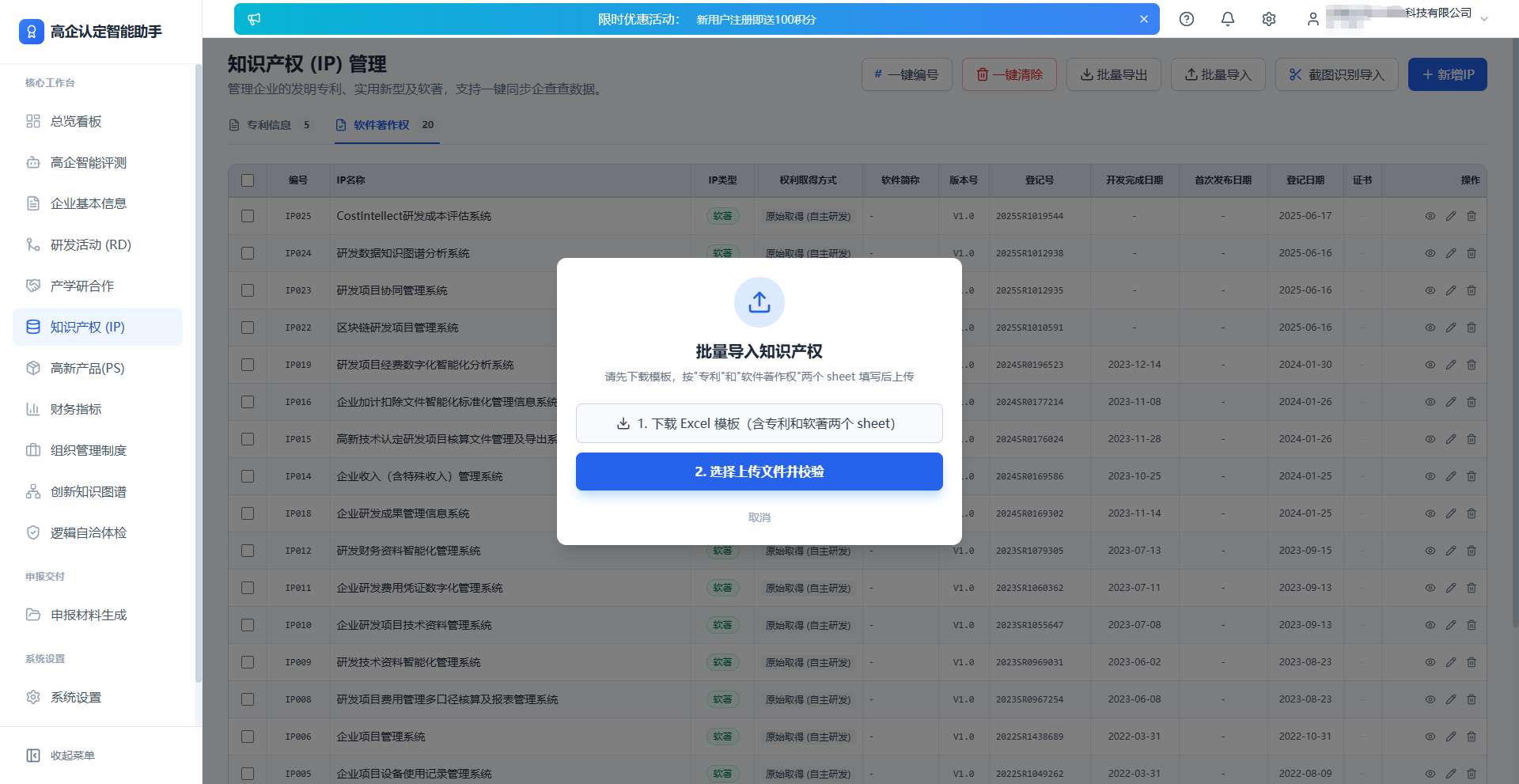Click the sidebar vertical scrollbar

[198, 372]
